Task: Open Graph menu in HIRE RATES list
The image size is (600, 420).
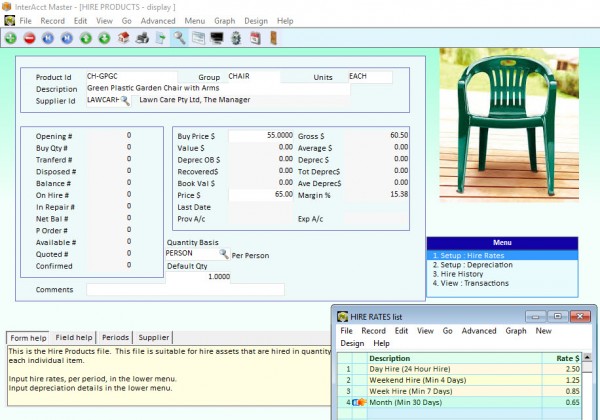Action: click(516, 330)
